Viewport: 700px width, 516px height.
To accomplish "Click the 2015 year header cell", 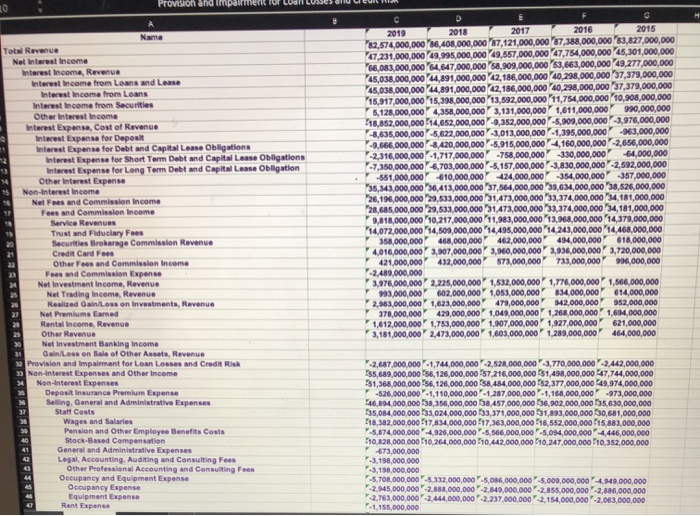I will coord(646,29).
